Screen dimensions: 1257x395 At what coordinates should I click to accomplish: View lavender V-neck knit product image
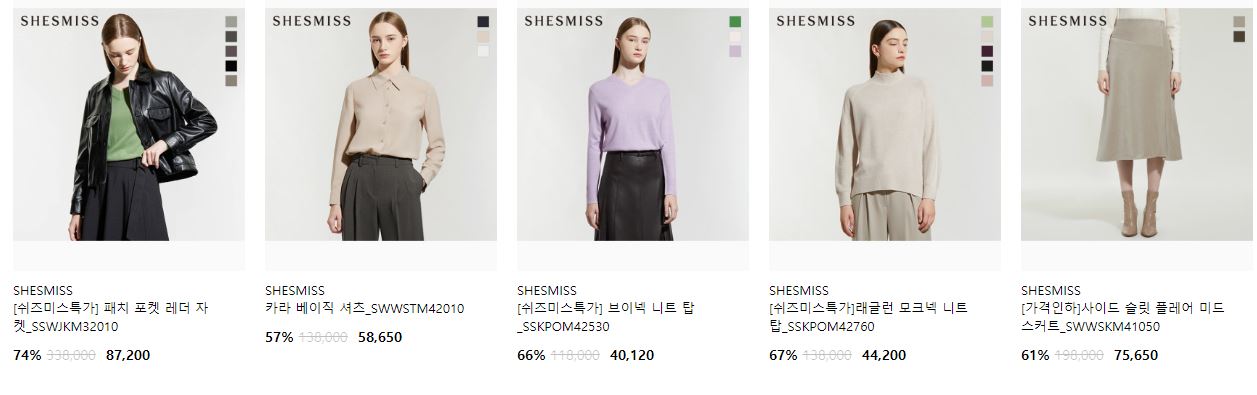pyautogui.click(x=633, y=125)
